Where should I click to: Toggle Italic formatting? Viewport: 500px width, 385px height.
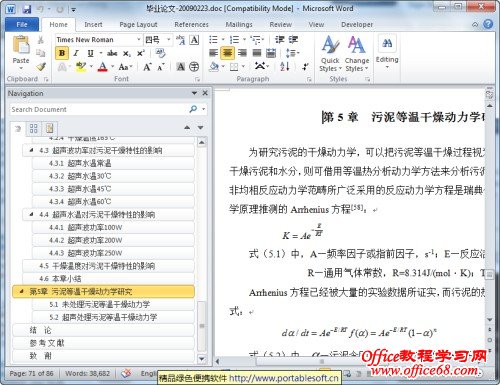pos(76,53)
